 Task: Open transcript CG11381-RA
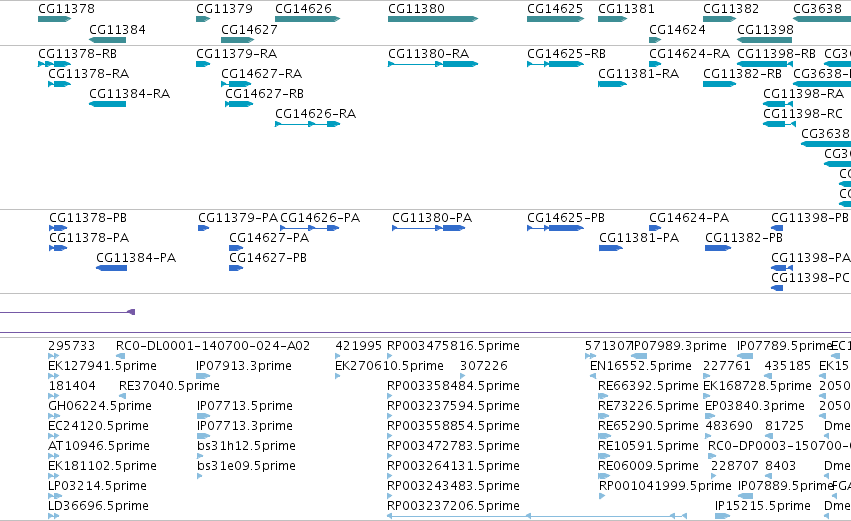(x=639, y=74)
